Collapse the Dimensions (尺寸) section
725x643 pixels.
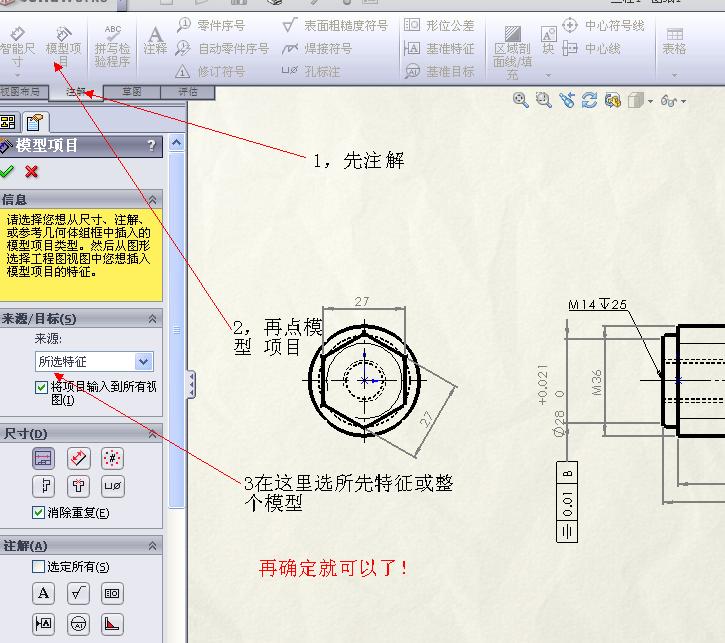click(x=152, y=434)
